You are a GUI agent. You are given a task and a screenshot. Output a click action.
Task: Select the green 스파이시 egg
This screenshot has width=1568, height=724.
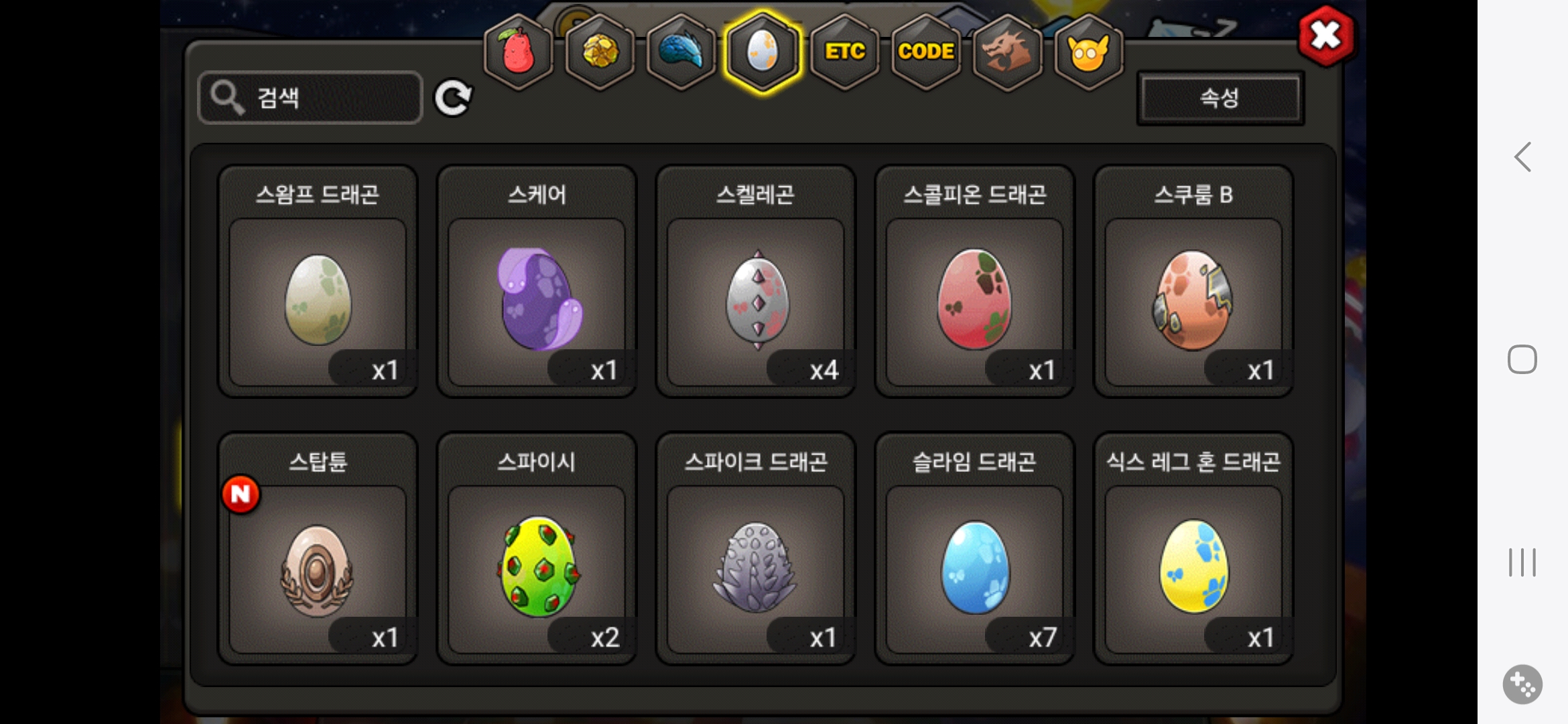tap(537, 548)
